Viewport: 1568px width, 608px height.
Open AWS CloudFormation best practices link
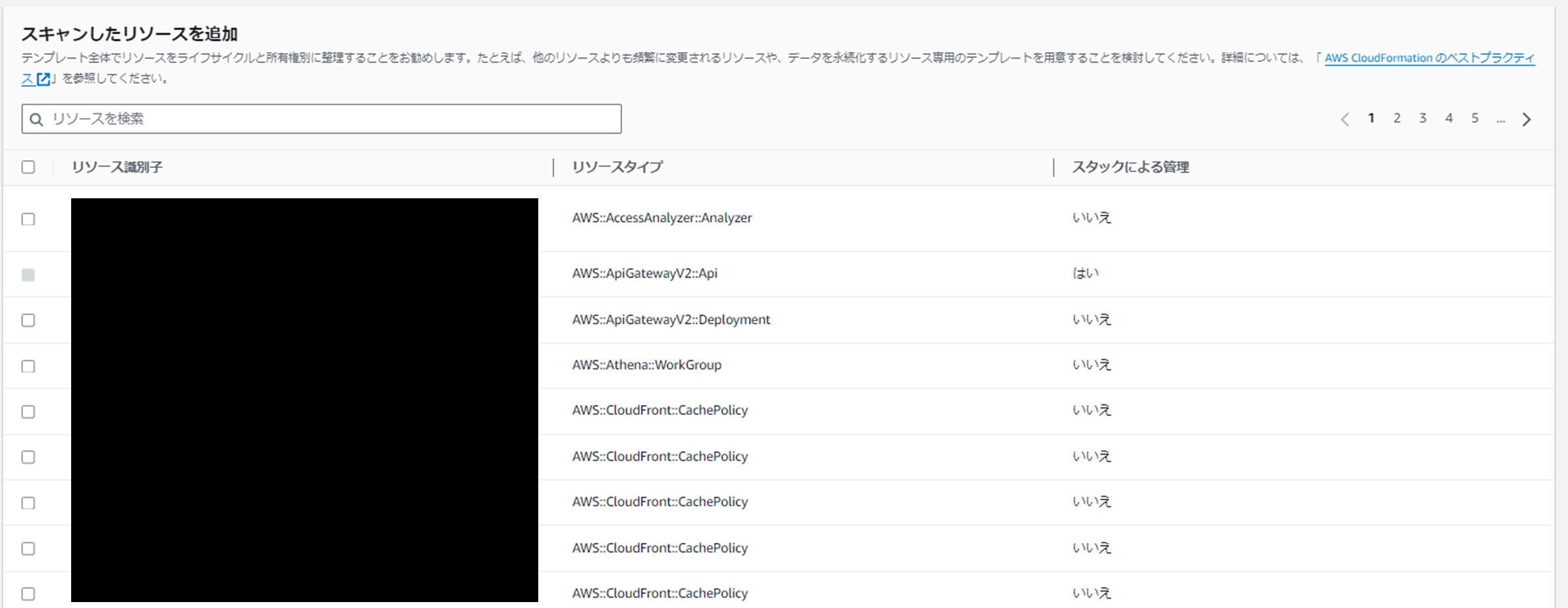coord(1430,58)
